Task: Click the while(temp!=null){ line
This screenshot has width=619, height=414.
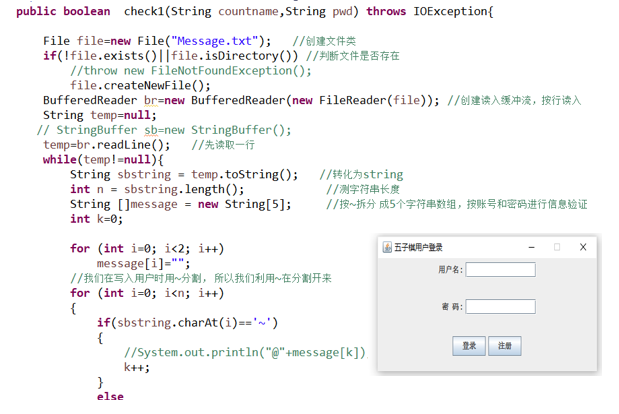Action: (x=103, y=159)
